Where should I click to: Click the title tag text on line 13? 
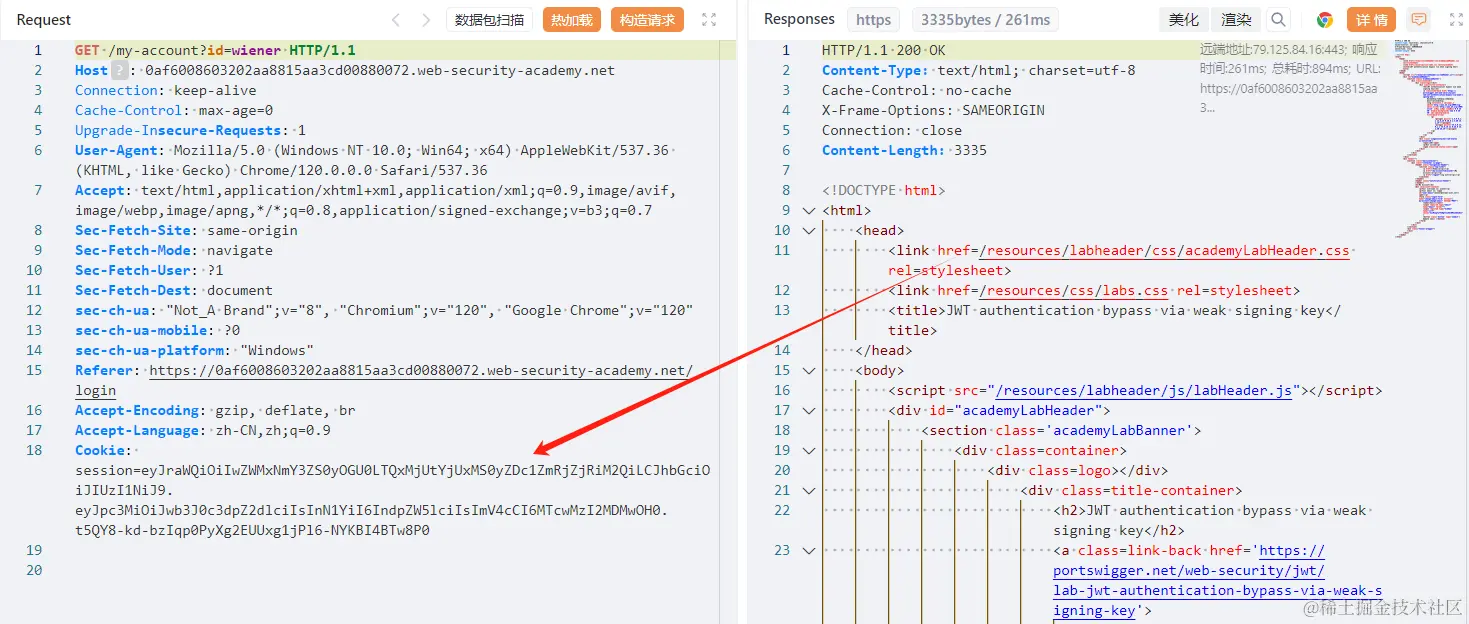point(1135,310)
